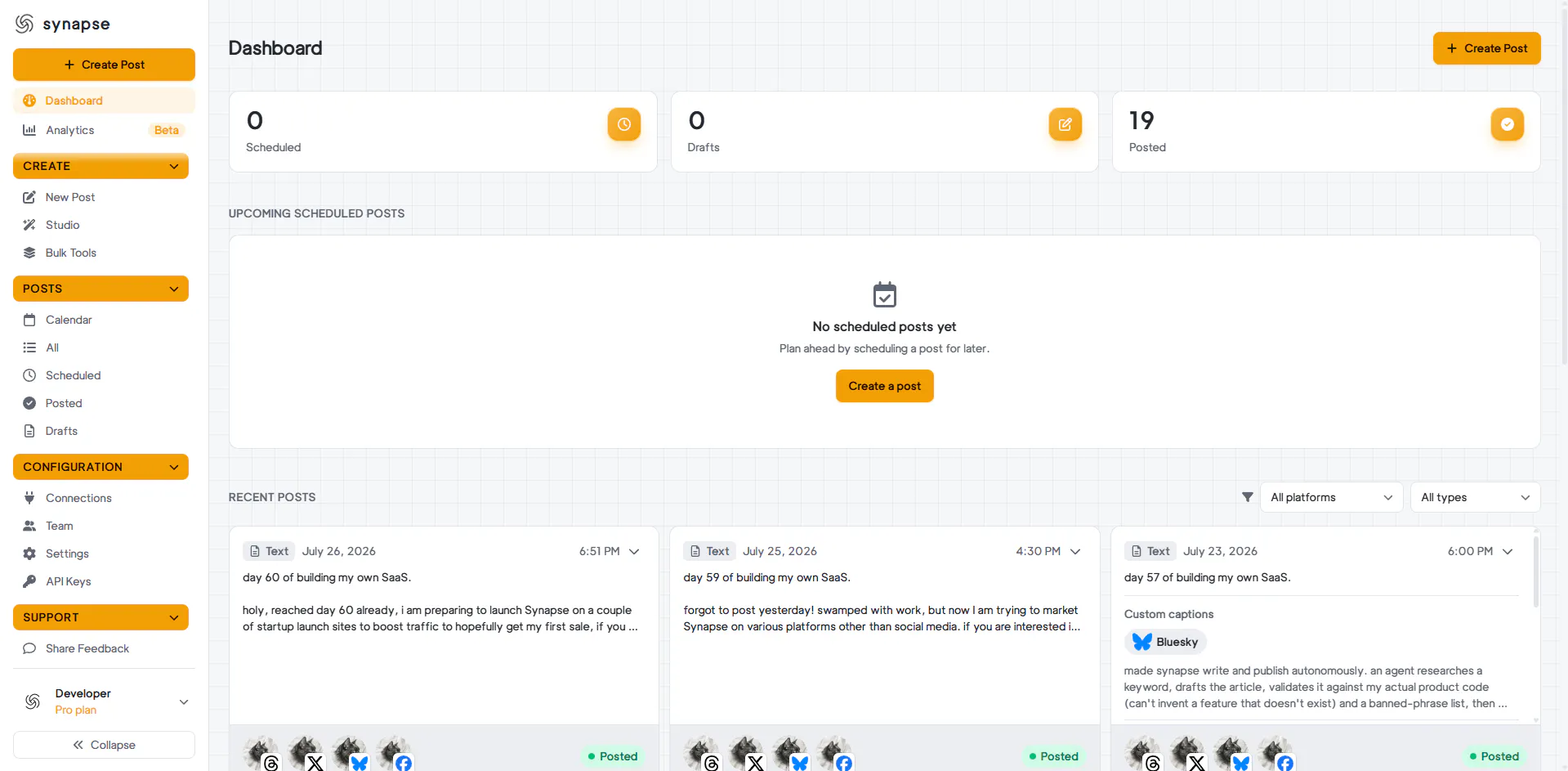Click the Threads avatar on July 26 post
Image resolution: width=1568 pixels, height=771 pixels.
pyautogui.click(x=261, y=753)
